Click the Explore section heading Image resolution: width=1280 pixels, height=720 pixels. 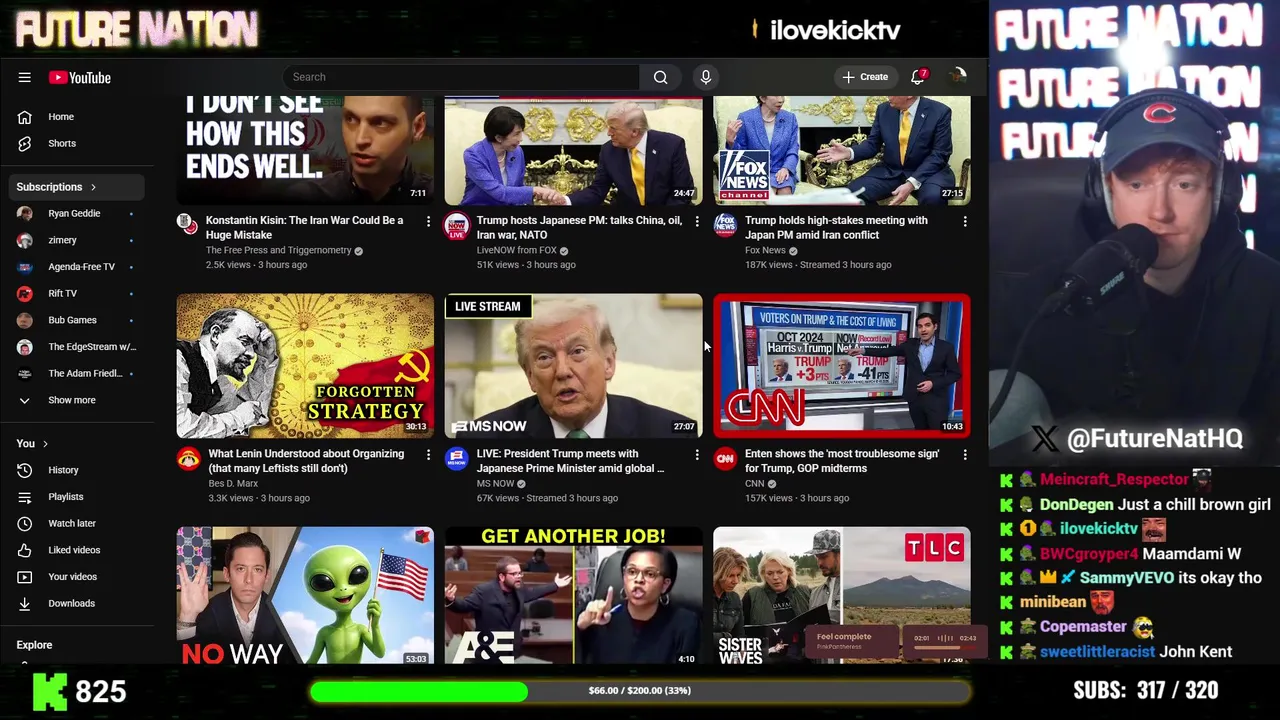pyautogui.click(x=34, y=645)
